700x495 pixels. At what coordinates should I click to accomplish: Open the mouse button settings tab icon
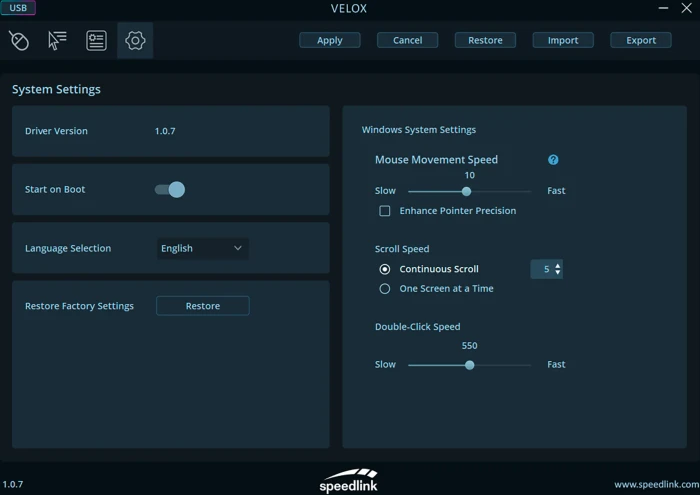point(19,41)
